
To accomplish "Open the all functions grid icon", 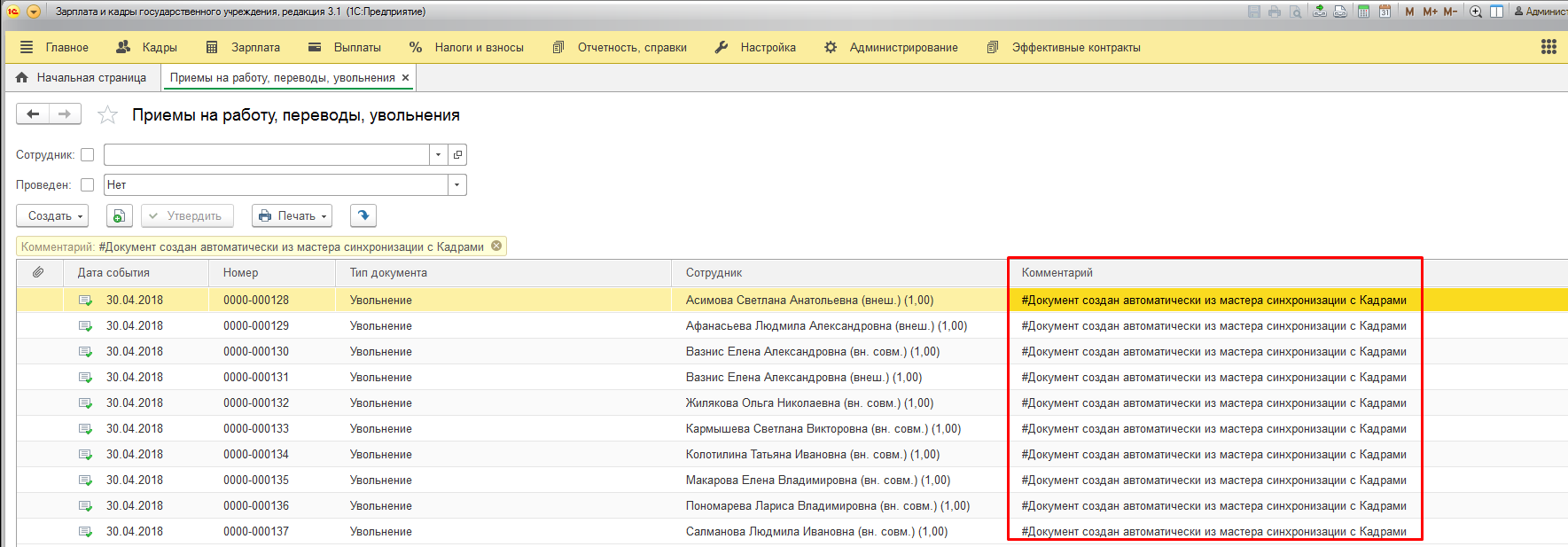I will click(1548, 47).
